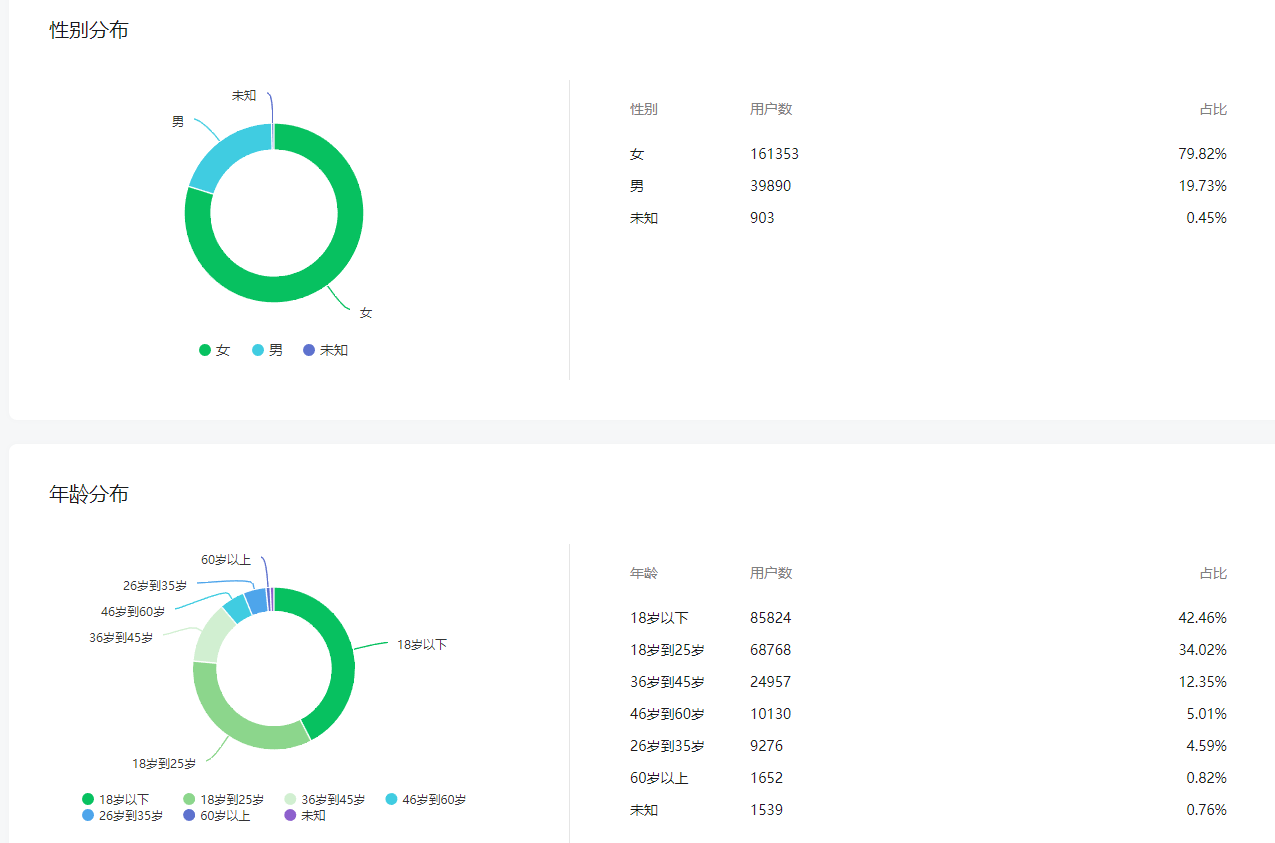
Task: Click the 未知 row label in gender table
Action: 644,218
